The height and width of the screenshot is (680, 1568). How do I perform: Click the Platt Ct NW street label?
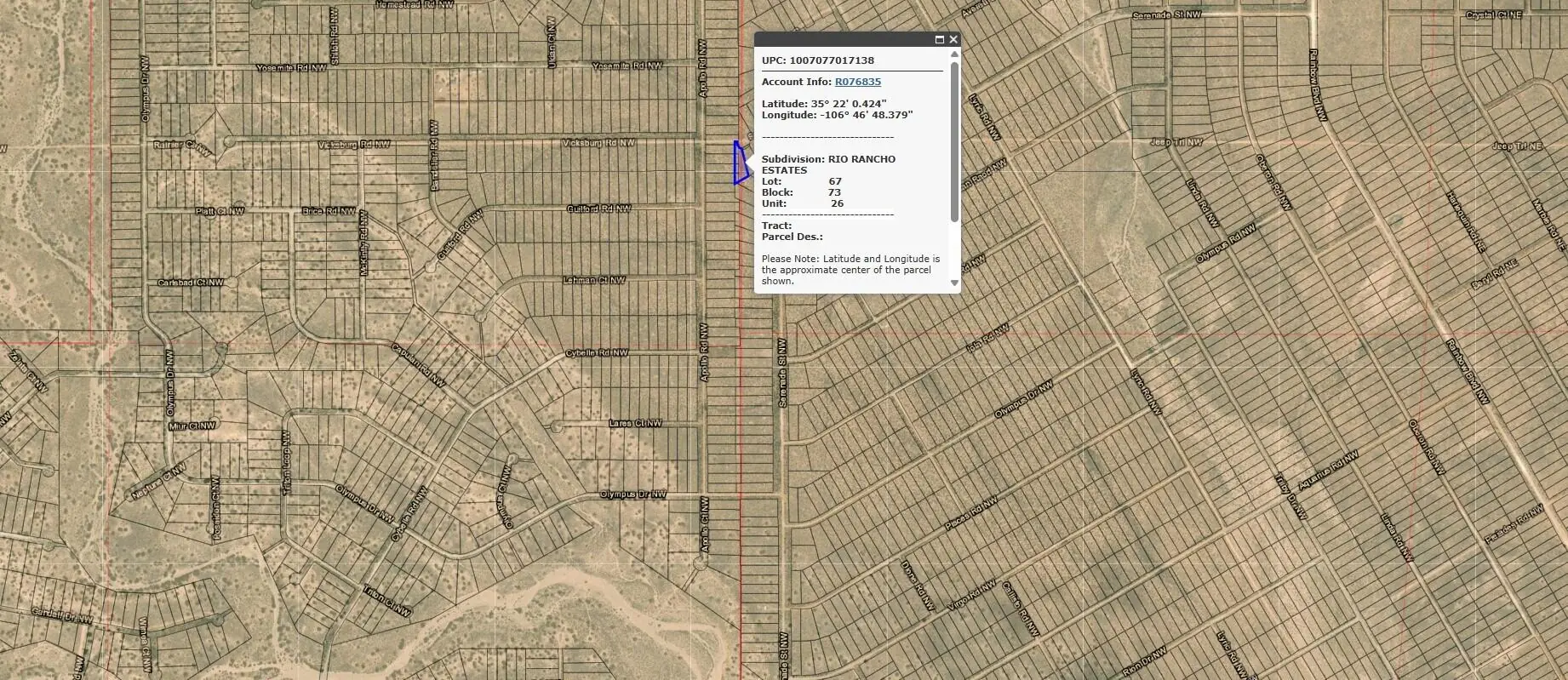tap(220, 211)
